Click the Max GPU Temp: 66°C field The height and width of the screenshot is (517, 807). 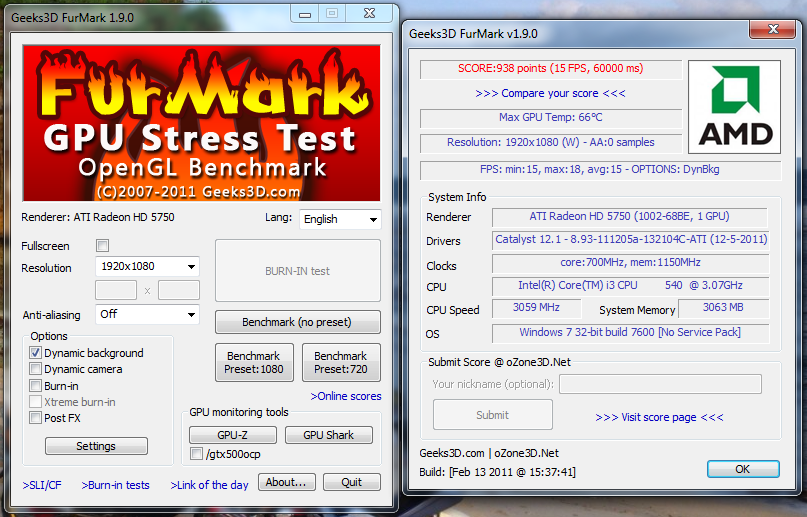point(551,118)
